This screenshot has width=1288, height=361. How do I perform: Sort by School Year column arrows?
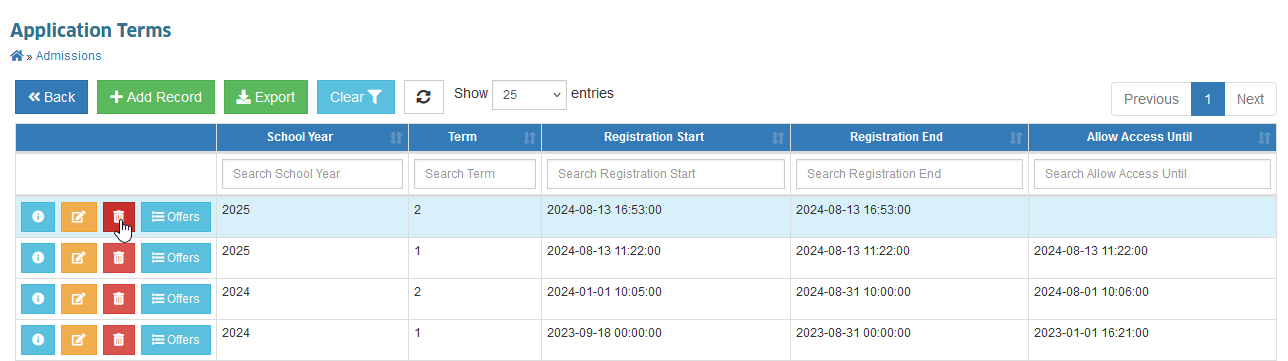pyautogui.click(x=395, y=138)
